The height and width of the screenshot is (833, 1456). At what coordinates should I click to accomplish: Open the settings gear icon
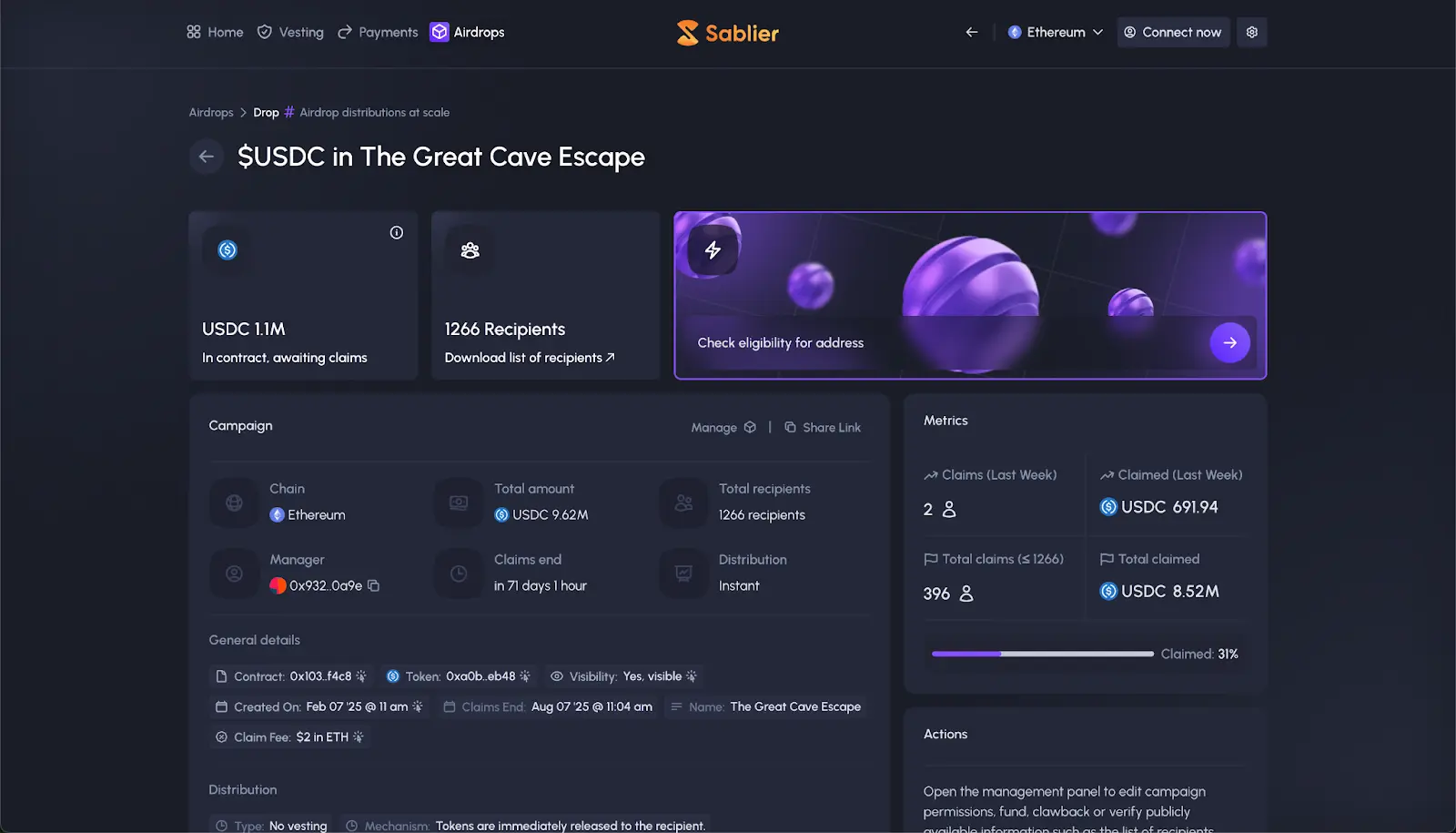(1252, 32)
